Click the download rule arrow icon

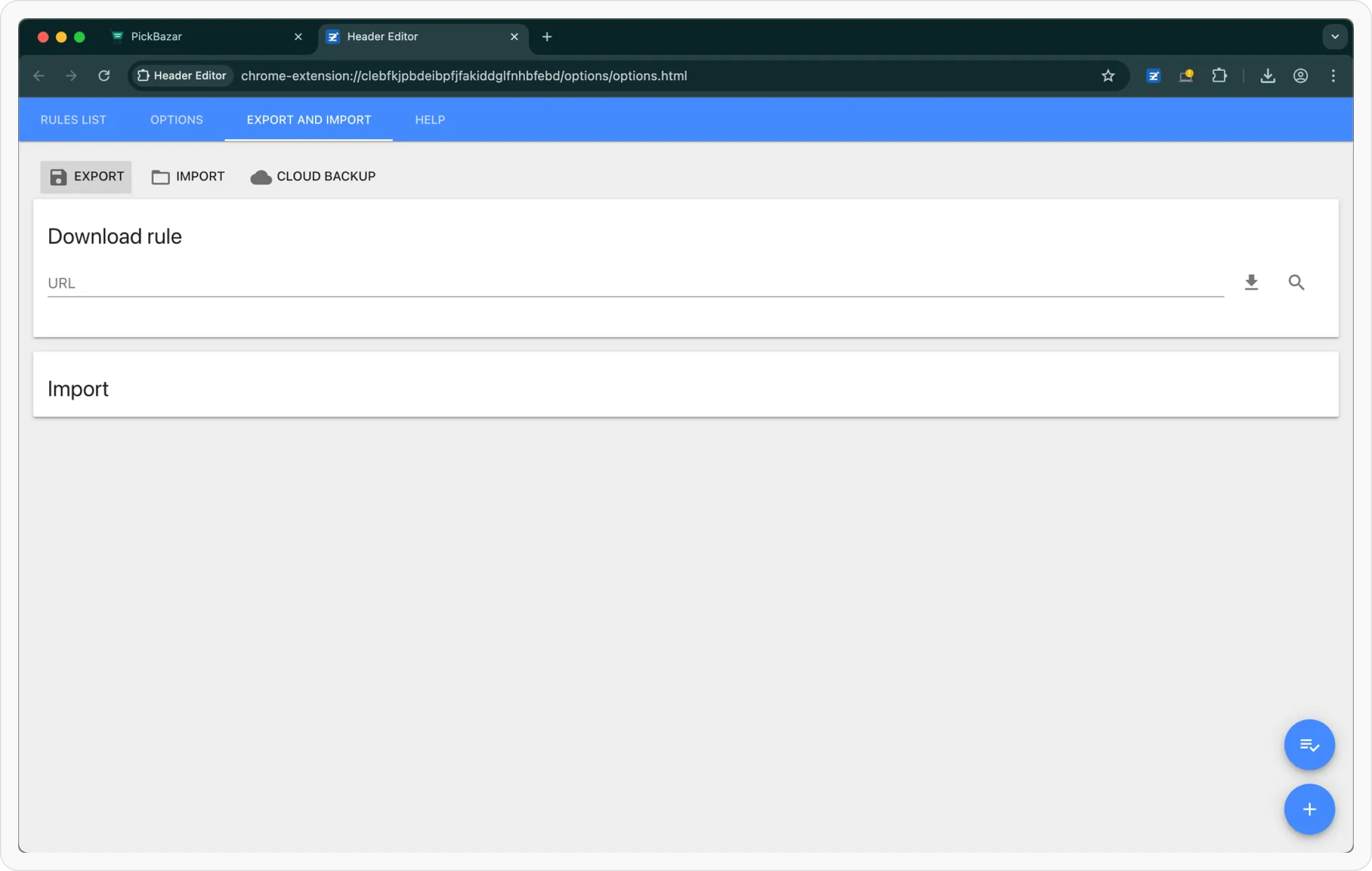pyautogui.click(x=1251, y=282)
